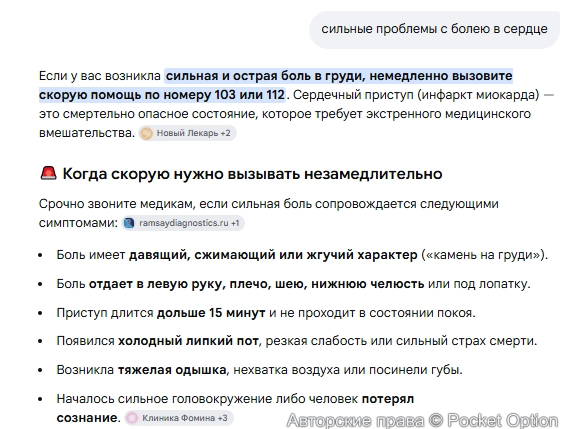564x429 pixels.
Task: Open the ramsaydiagnostics.ru +1 source chip
Action: point(183,223)
